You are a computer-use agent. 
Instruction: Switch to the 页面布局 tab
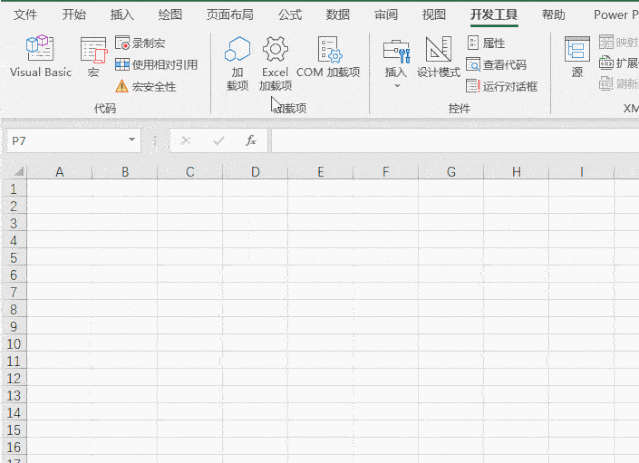(x=230, y=15)
